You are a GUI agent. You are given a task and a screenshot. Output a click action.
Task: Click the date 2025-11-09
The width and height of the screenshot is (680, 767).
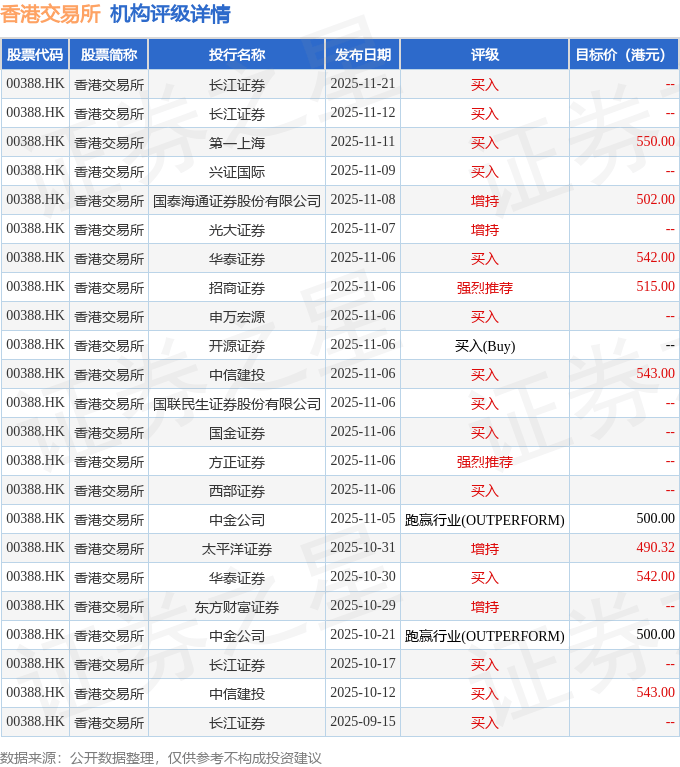(363, 170)
